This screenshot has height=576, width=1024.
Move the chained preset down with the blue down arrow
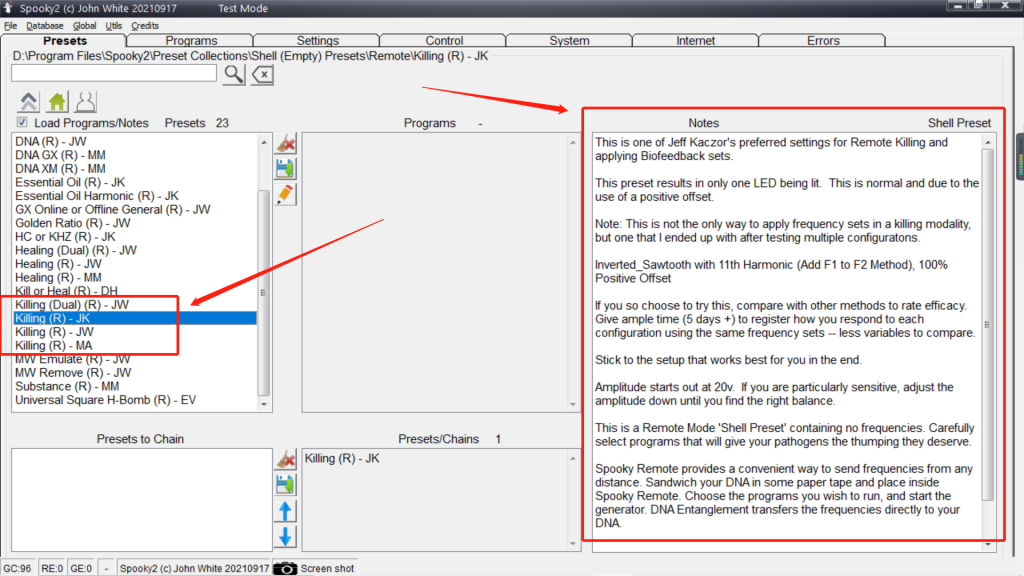pos(286,537)
